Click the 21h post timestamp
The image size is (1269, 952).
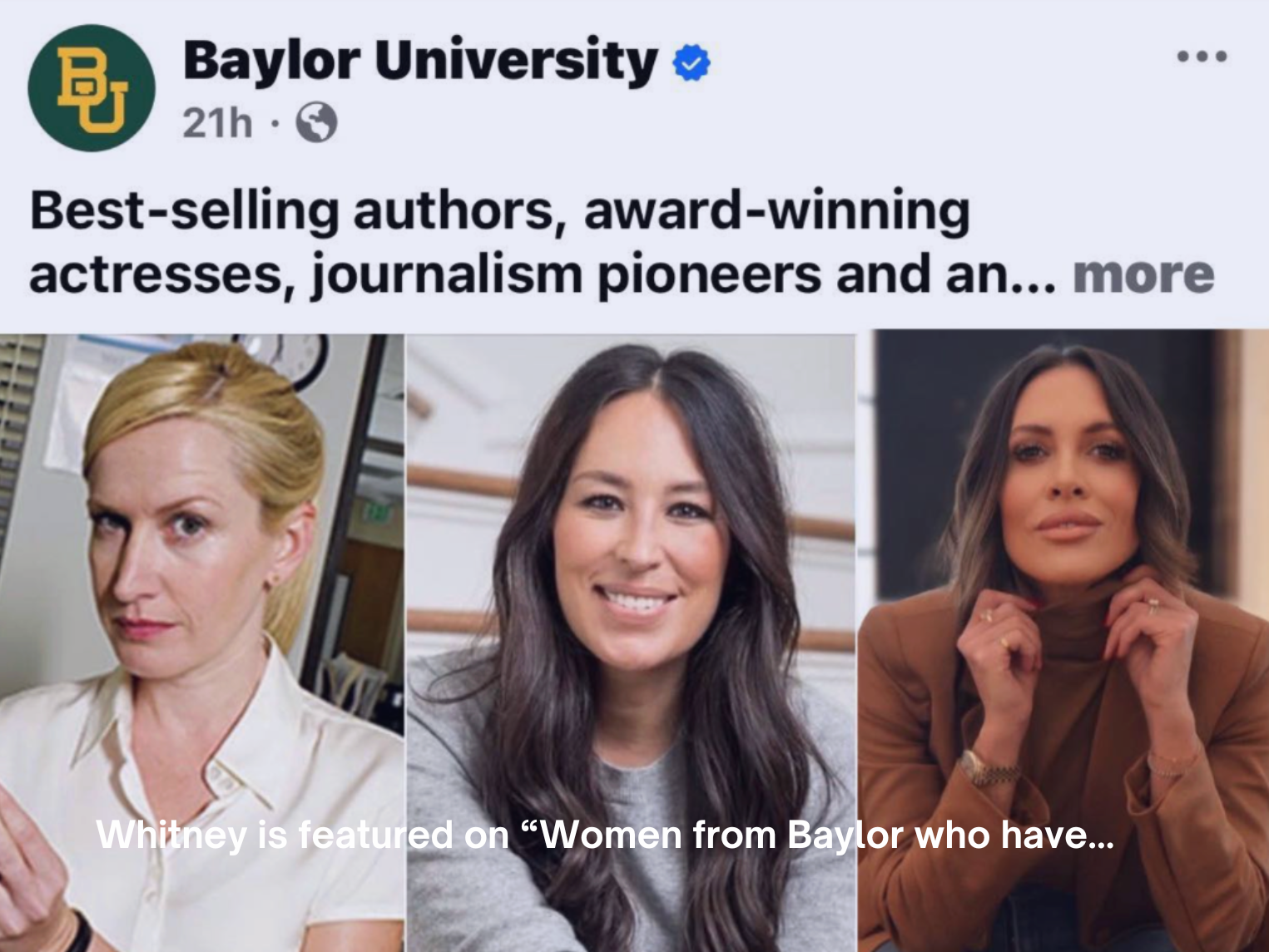point(217,123)
